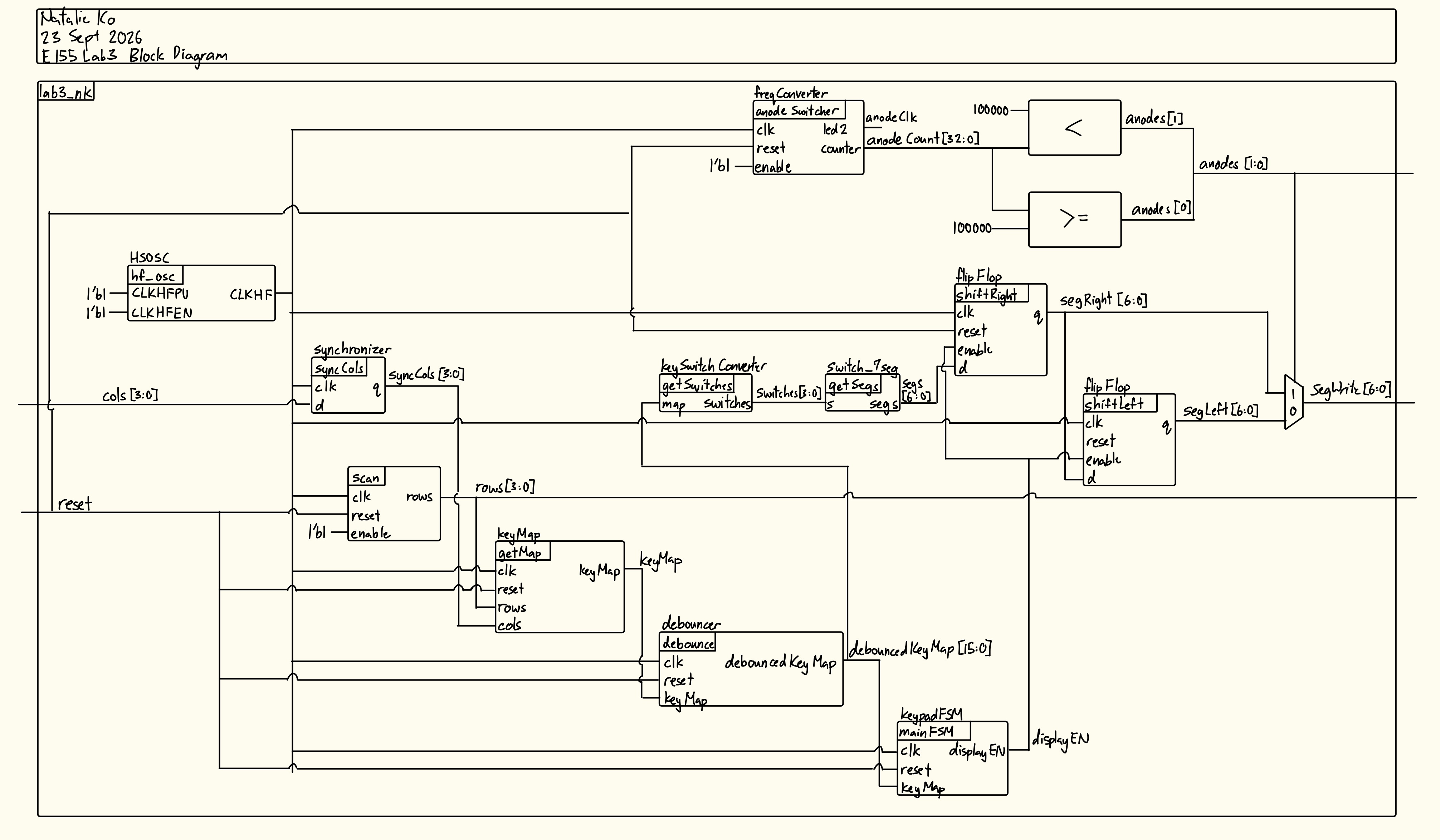The width and height of the screenshot is (1440, 840).
Task: Click the "mainFSM" instance name box
Action: click(x=934, y=731)
